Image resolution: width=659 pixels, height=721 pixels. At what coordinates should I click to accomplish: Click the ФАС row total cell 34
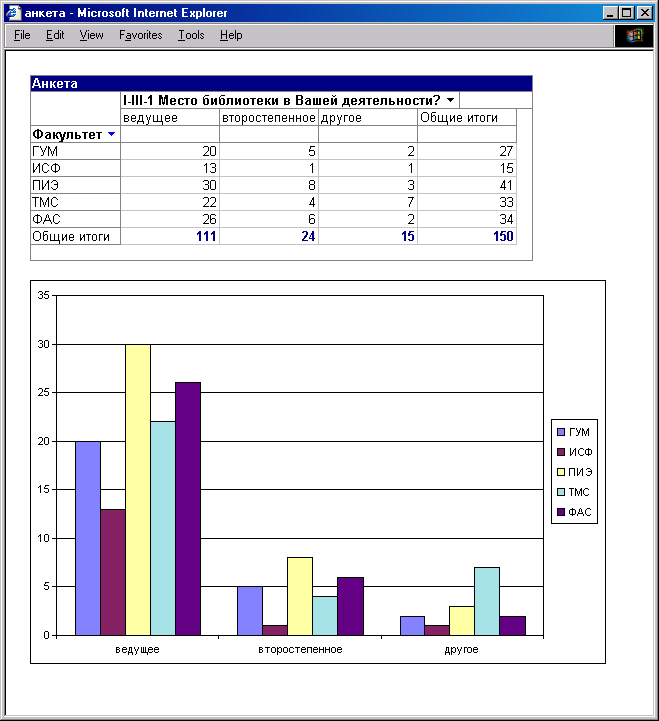[x=467, y=219]
